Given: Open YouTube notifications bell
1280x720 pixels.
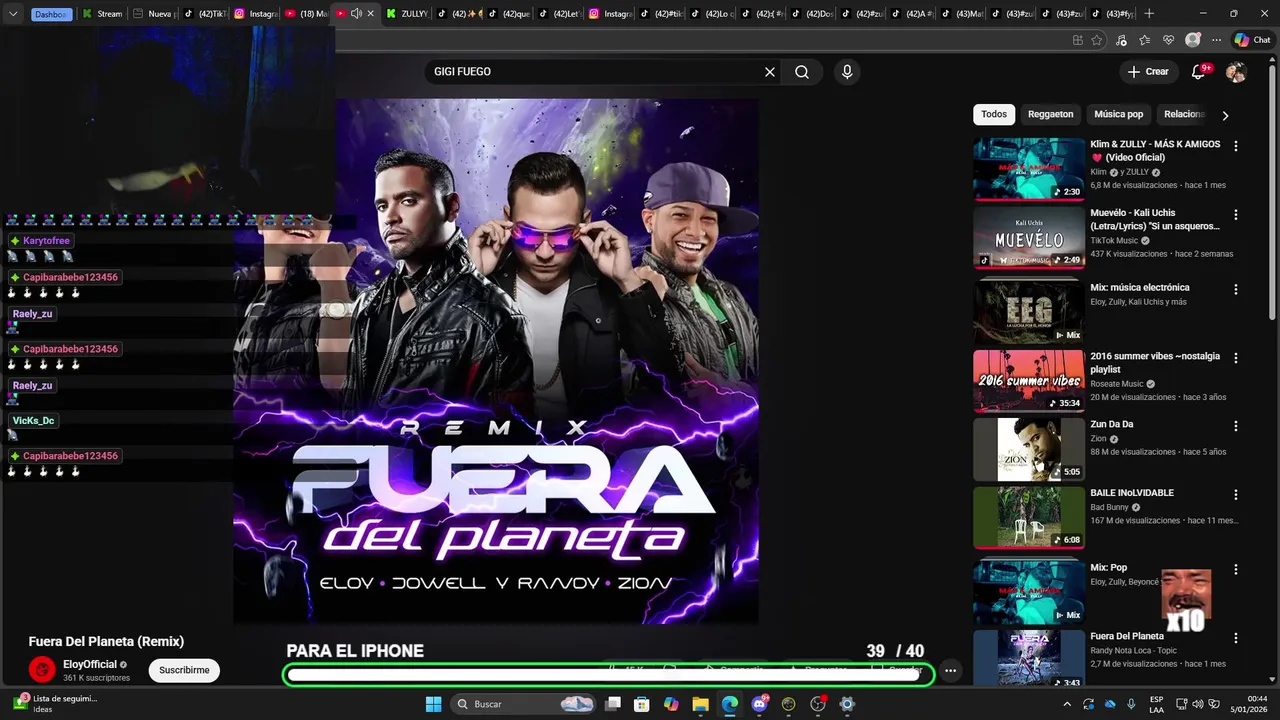Looking at the screenshot, I should (x=1199, y=72).
